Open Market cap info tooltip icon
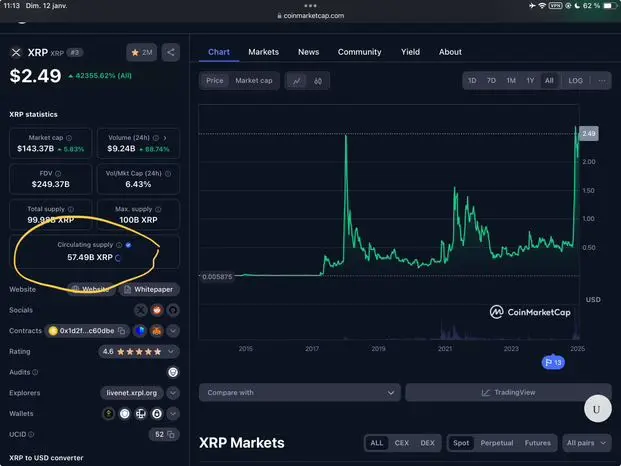Screen dimensions: 621x466 point(69,138)
